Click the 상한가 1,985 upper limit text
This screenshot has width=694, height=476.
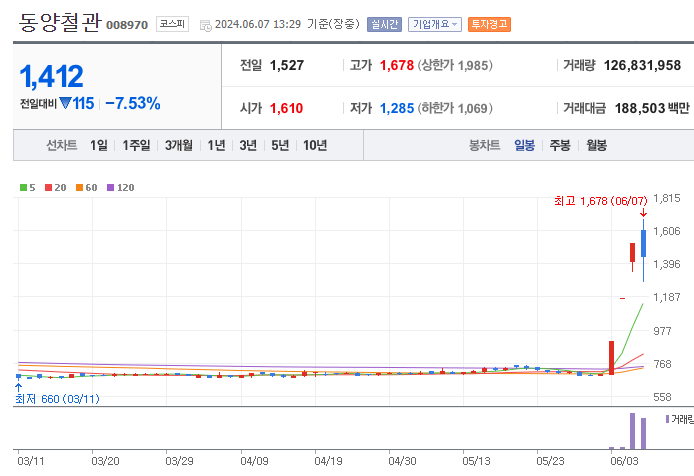click(455, 66)
